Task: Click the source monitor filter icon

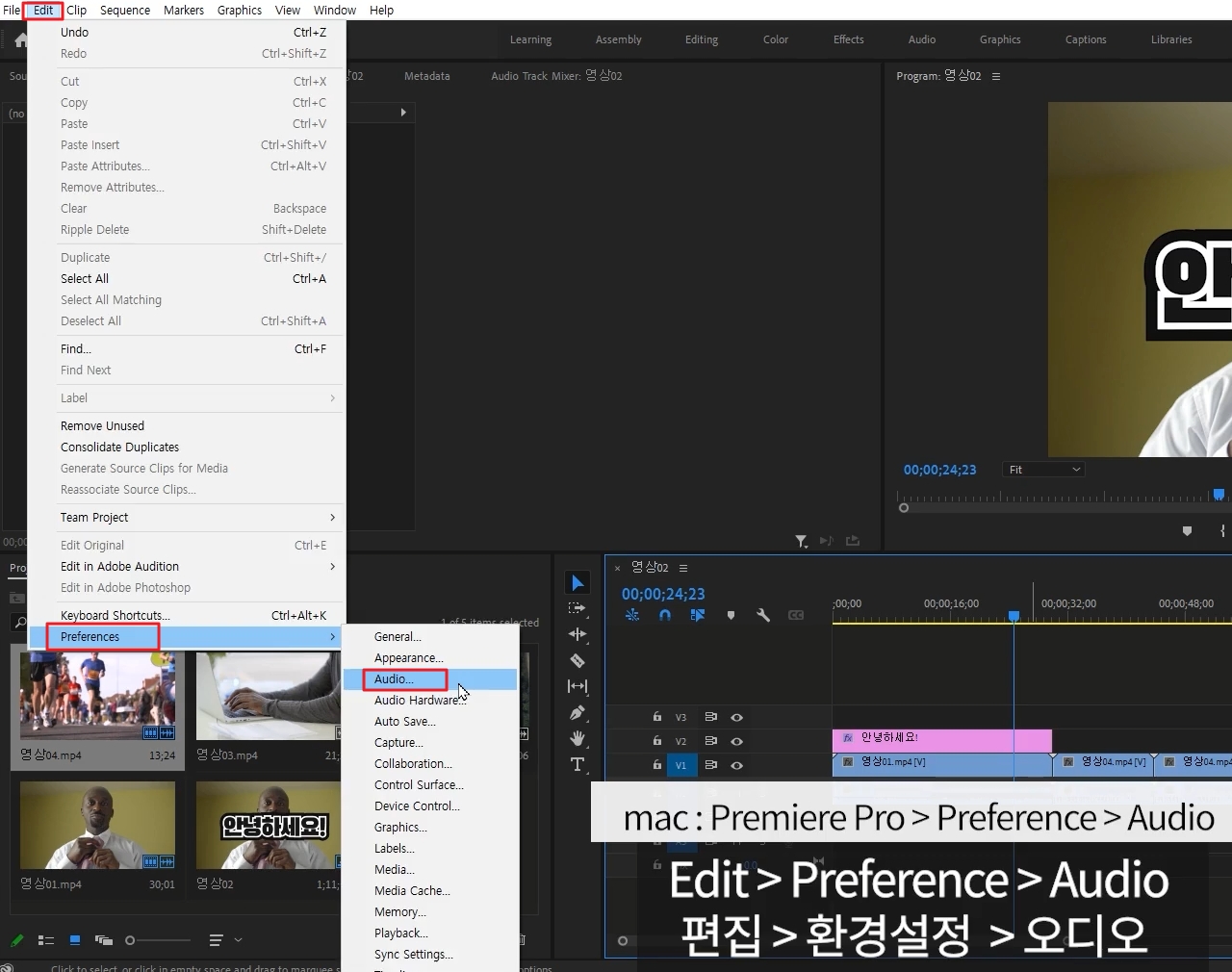Action: click(x=801, y=542)
